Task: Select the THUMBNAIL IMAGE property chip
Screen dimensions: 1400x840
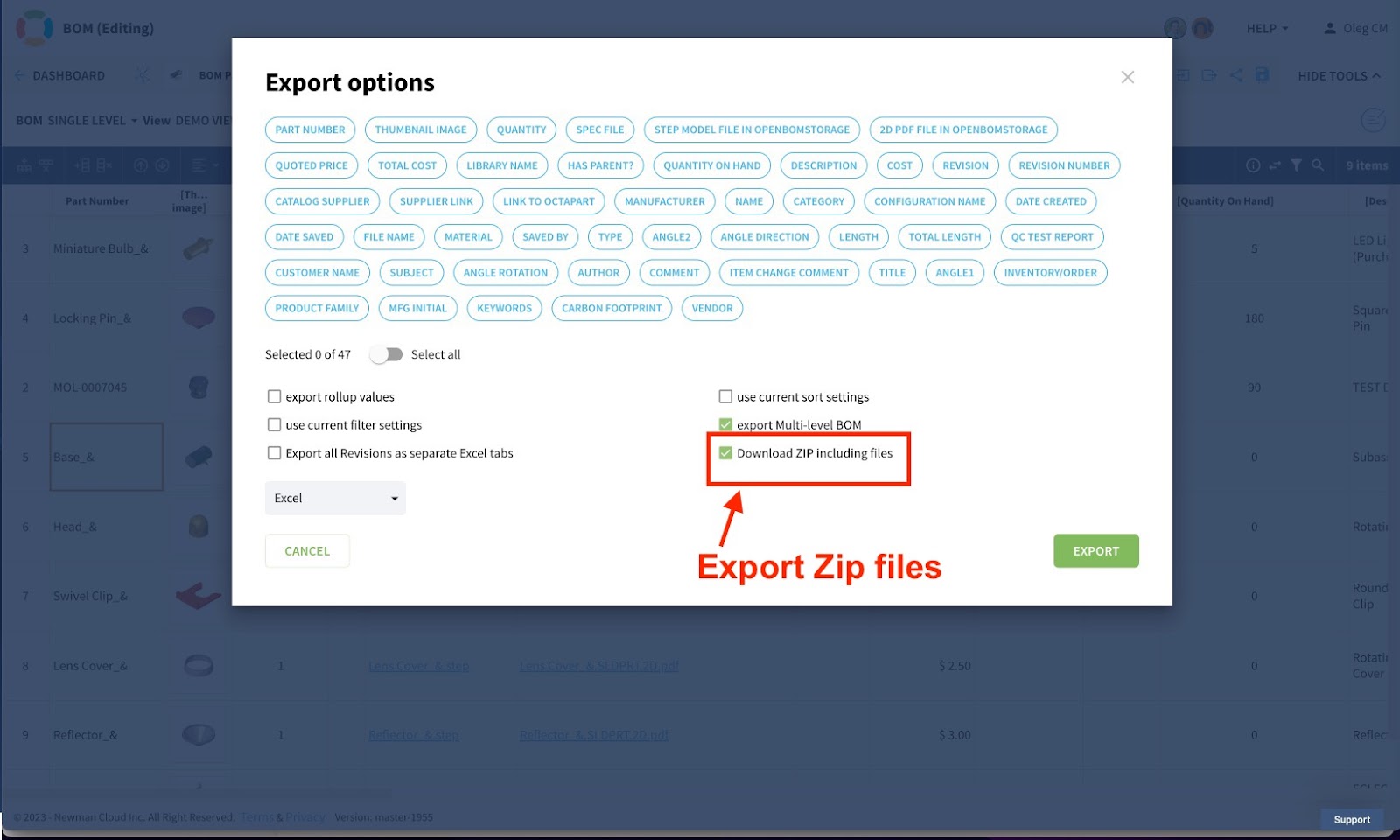Action: pos(421,129)
